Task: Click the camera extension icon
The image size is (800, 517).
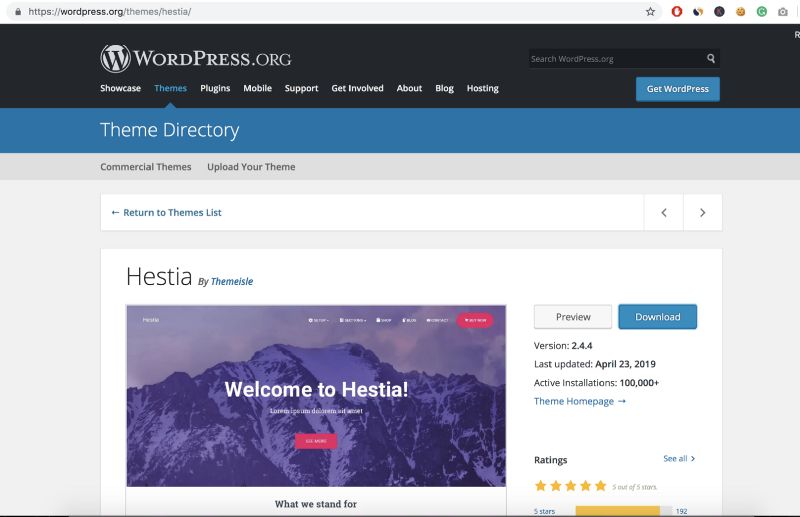Action: coord(783,11)
